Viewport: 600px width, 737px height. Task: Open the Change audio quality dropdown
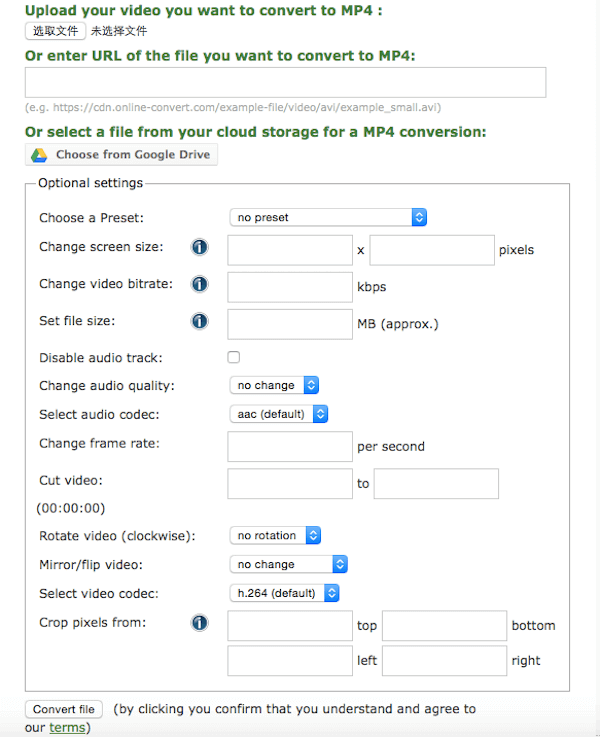click(274, 385)
